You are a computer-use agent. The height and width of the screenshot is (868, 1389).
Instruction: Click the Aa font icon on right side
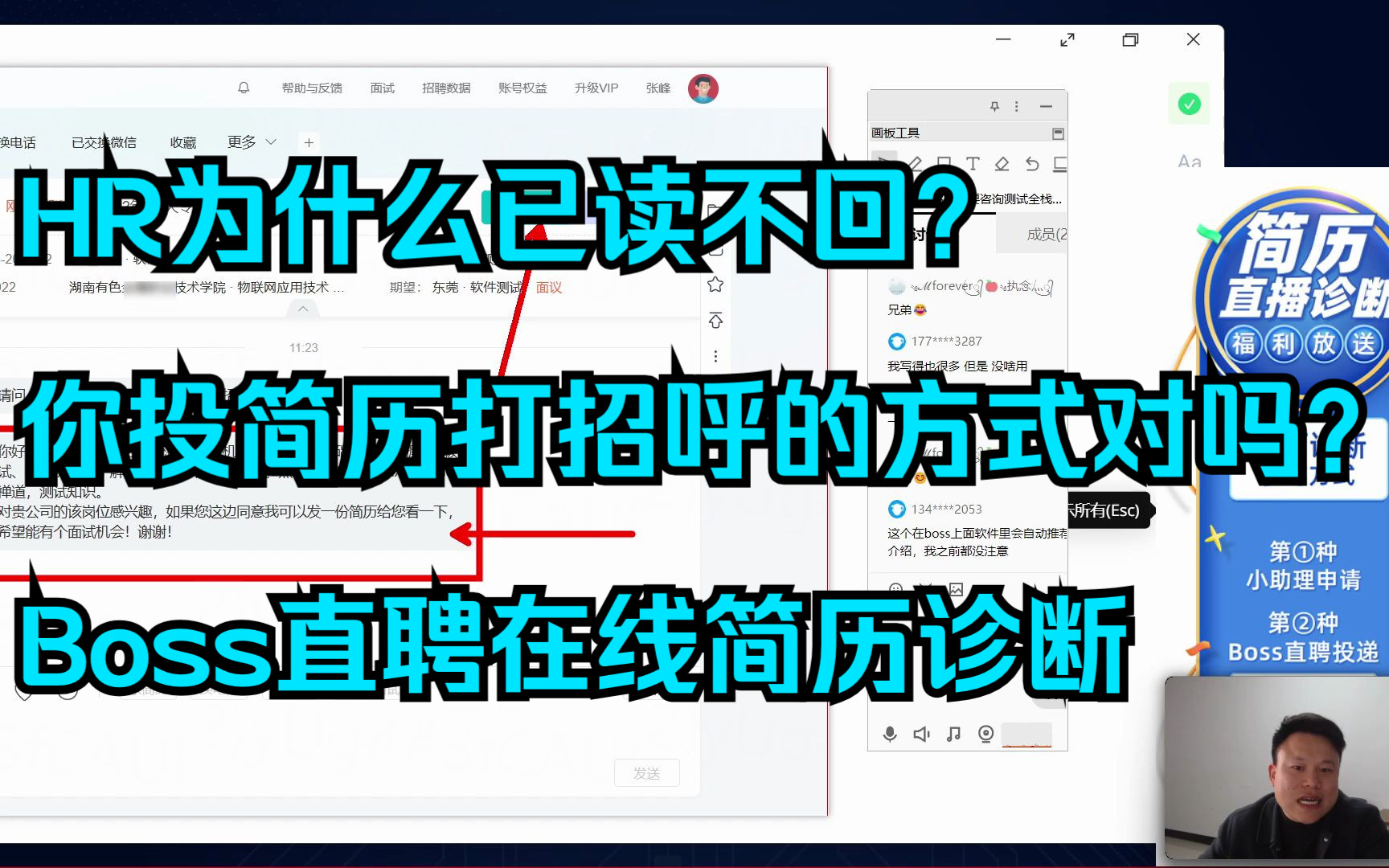coord(1190,162)
